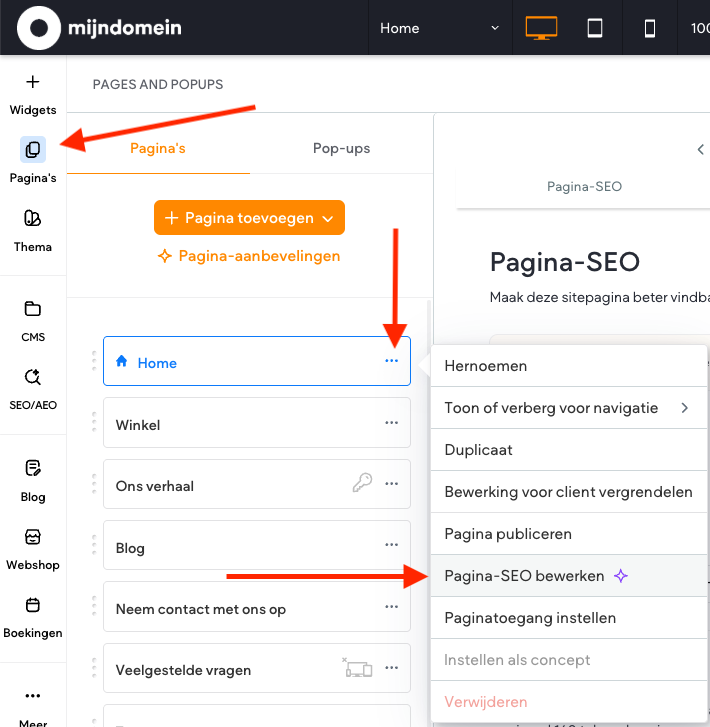This screenshot has width=710, height=727.
Task: Expand the Pagina toevoegen dropdown button
Action: 249,218
